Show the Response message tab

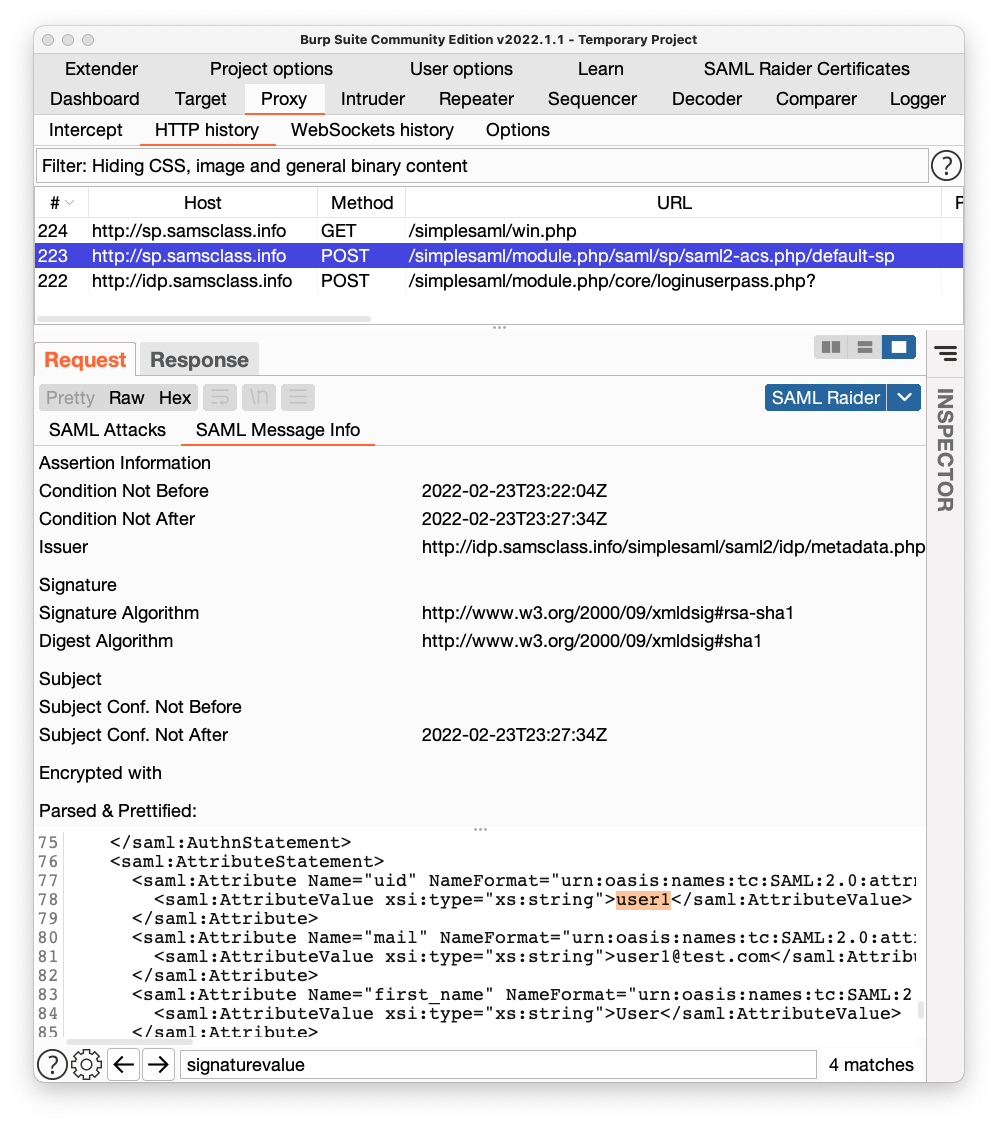(x=199, y=360)
